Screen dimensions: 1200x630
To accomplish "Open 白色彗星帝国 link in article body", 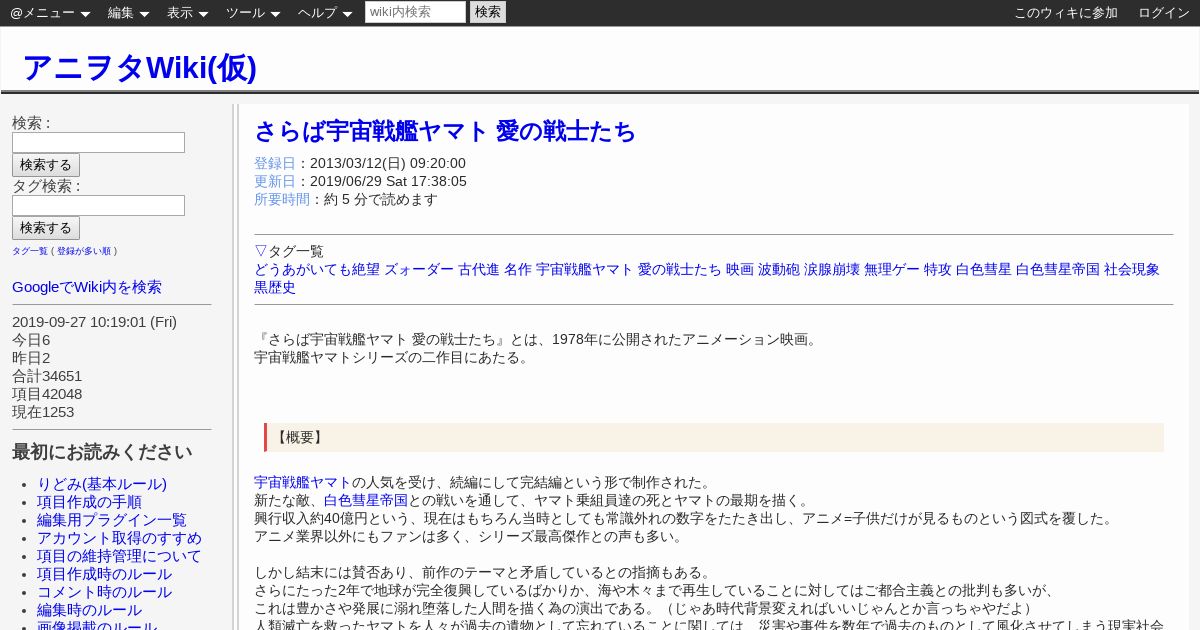I will tap(365, 500).
